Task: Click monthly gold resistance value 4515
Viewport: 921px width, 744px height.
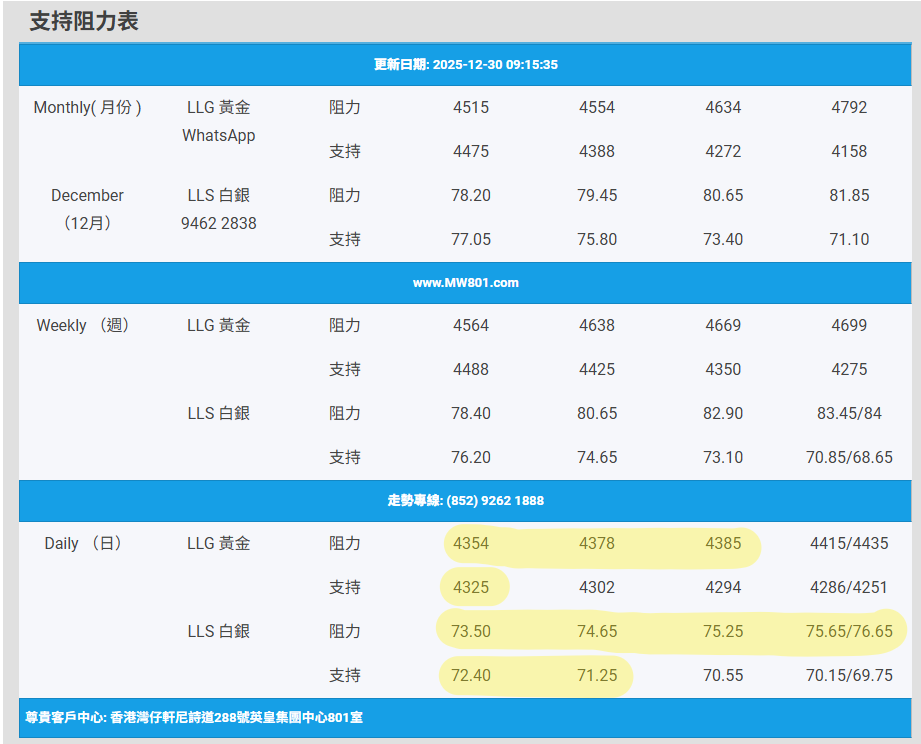Action: [471, 107]
